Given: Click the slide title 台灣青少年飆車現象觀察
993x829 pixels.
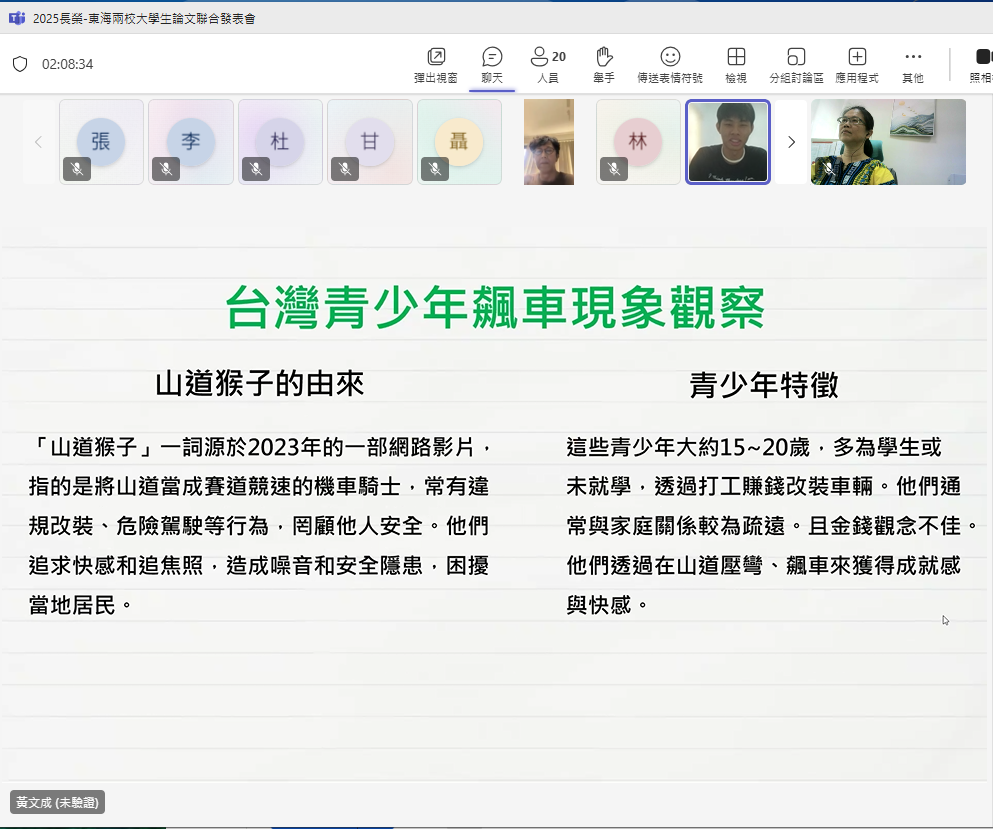Looking at the screenshot, I should point(495,308).
